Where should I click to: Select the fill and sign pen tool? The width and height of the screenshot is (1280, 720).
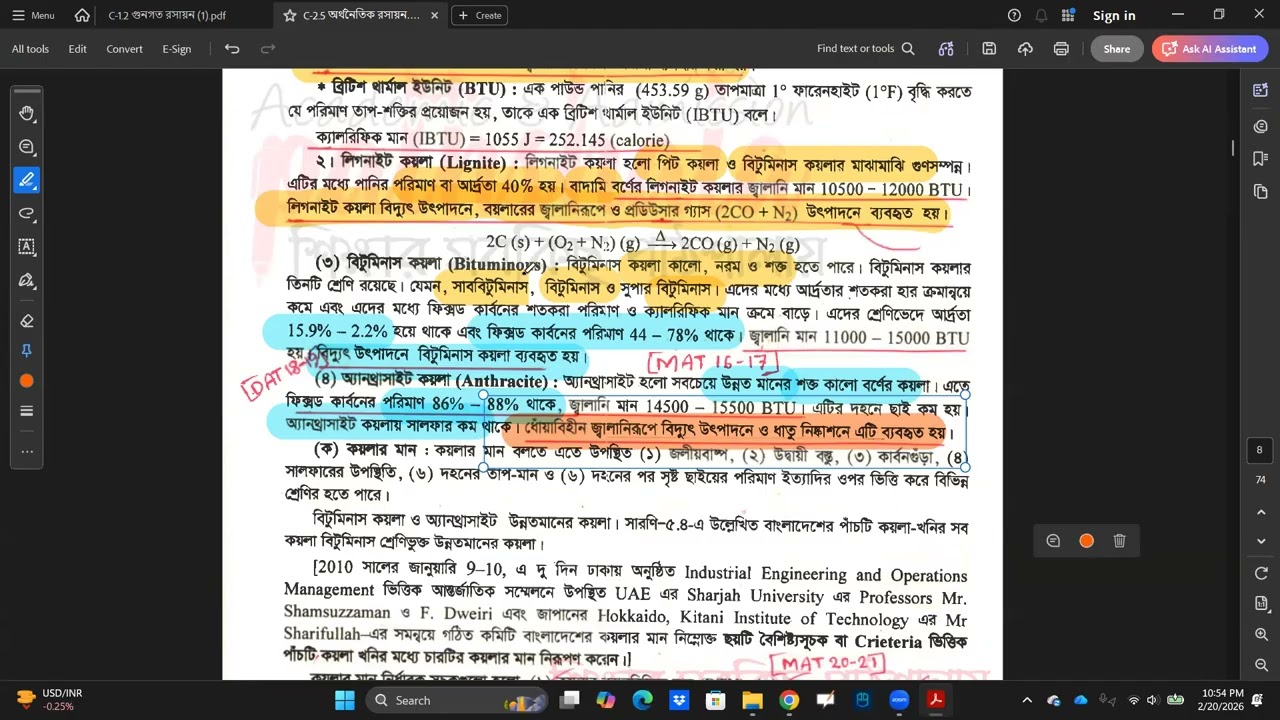[x=27, y=281]
